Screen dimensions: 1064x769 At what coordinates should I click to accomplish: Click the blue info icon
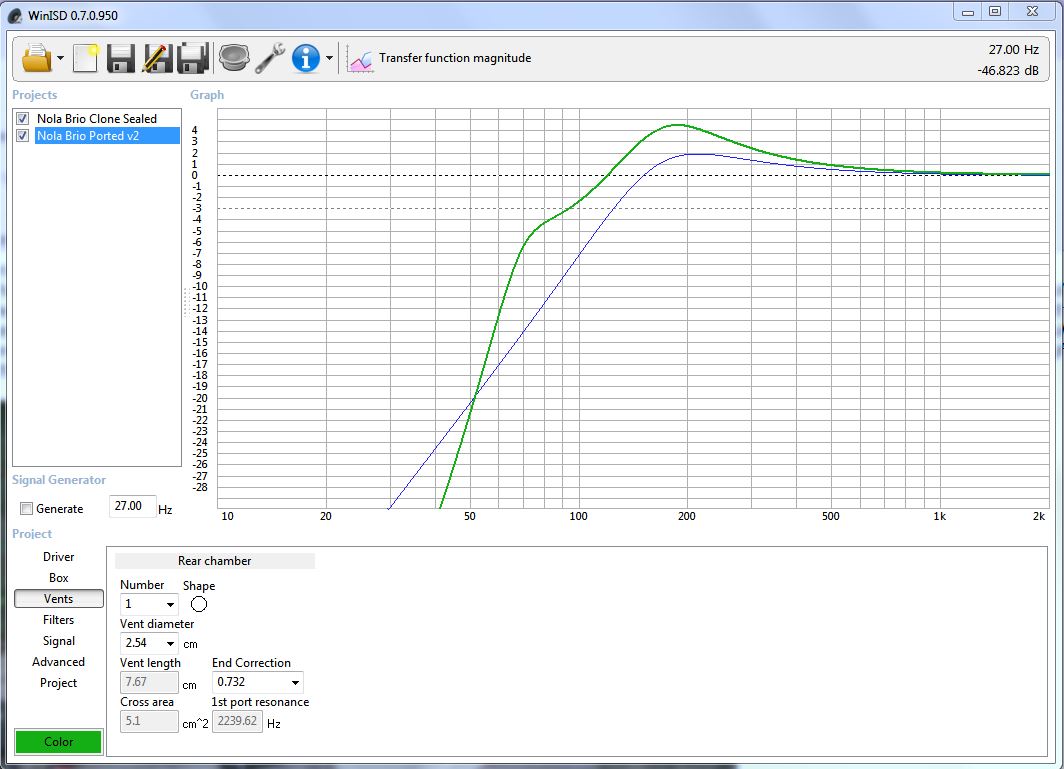coord(305,58)
